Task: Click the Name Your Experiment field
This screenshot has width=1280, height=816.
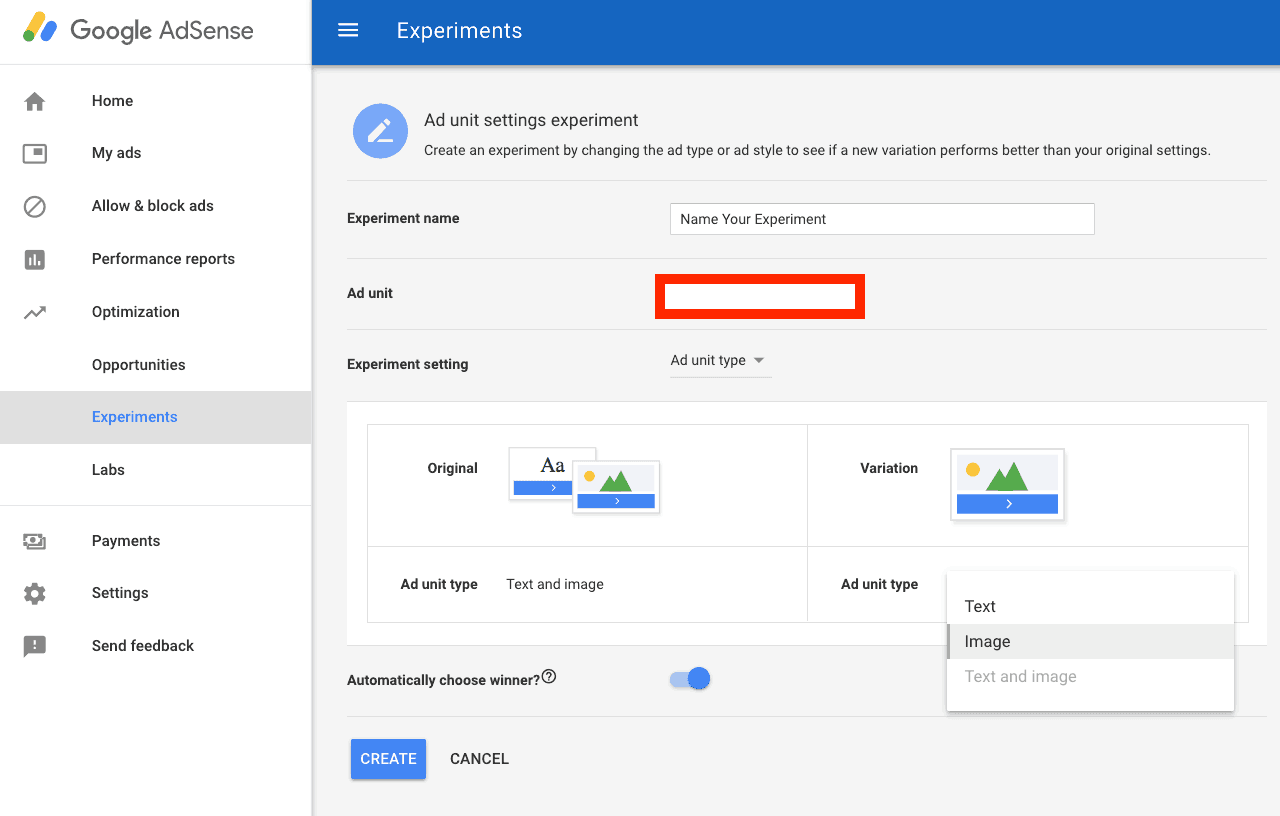Action: [x=881, y=219]
